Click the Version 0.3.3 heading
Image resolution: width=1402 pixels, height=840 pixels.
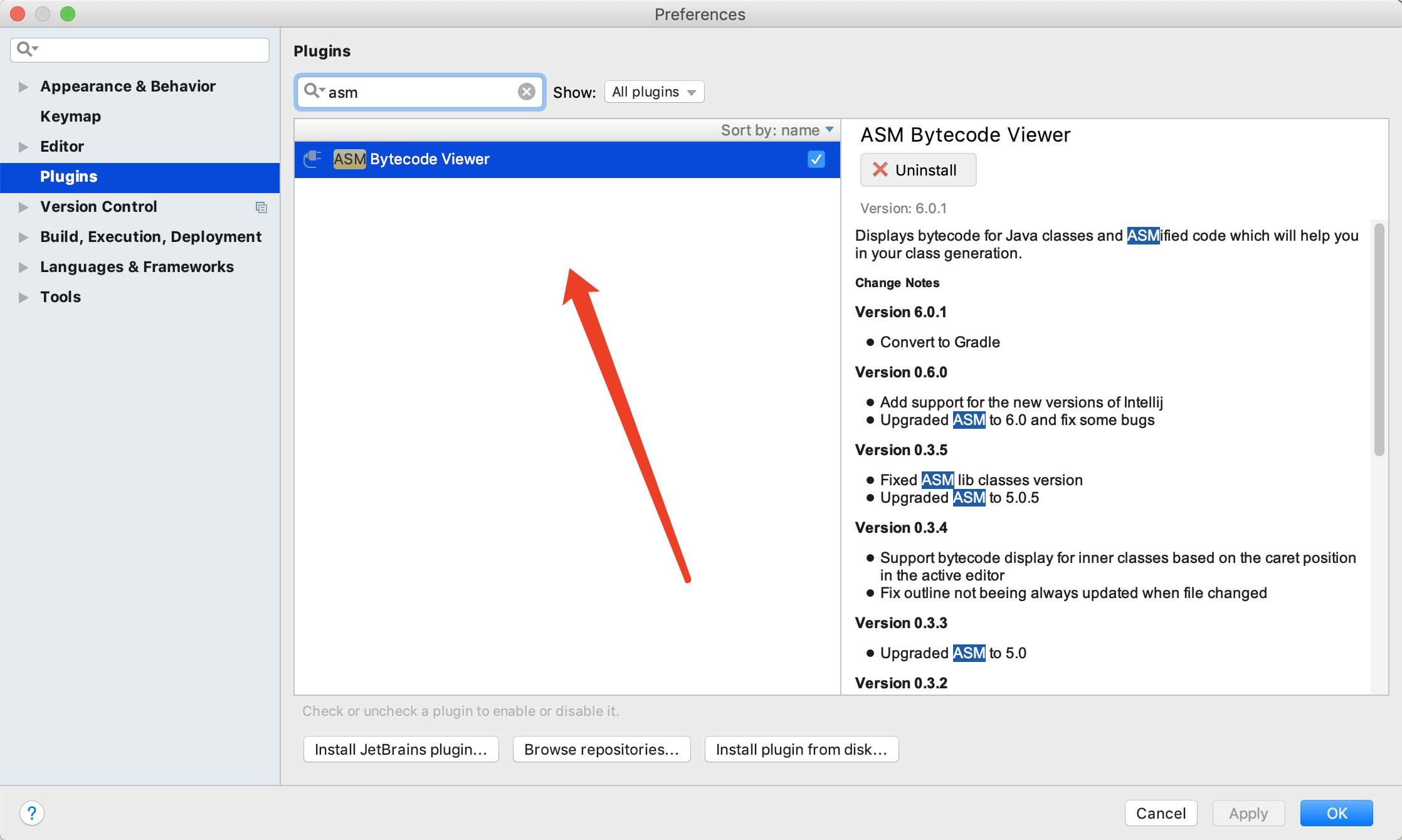pyautogui.click(x=901, y=623)
